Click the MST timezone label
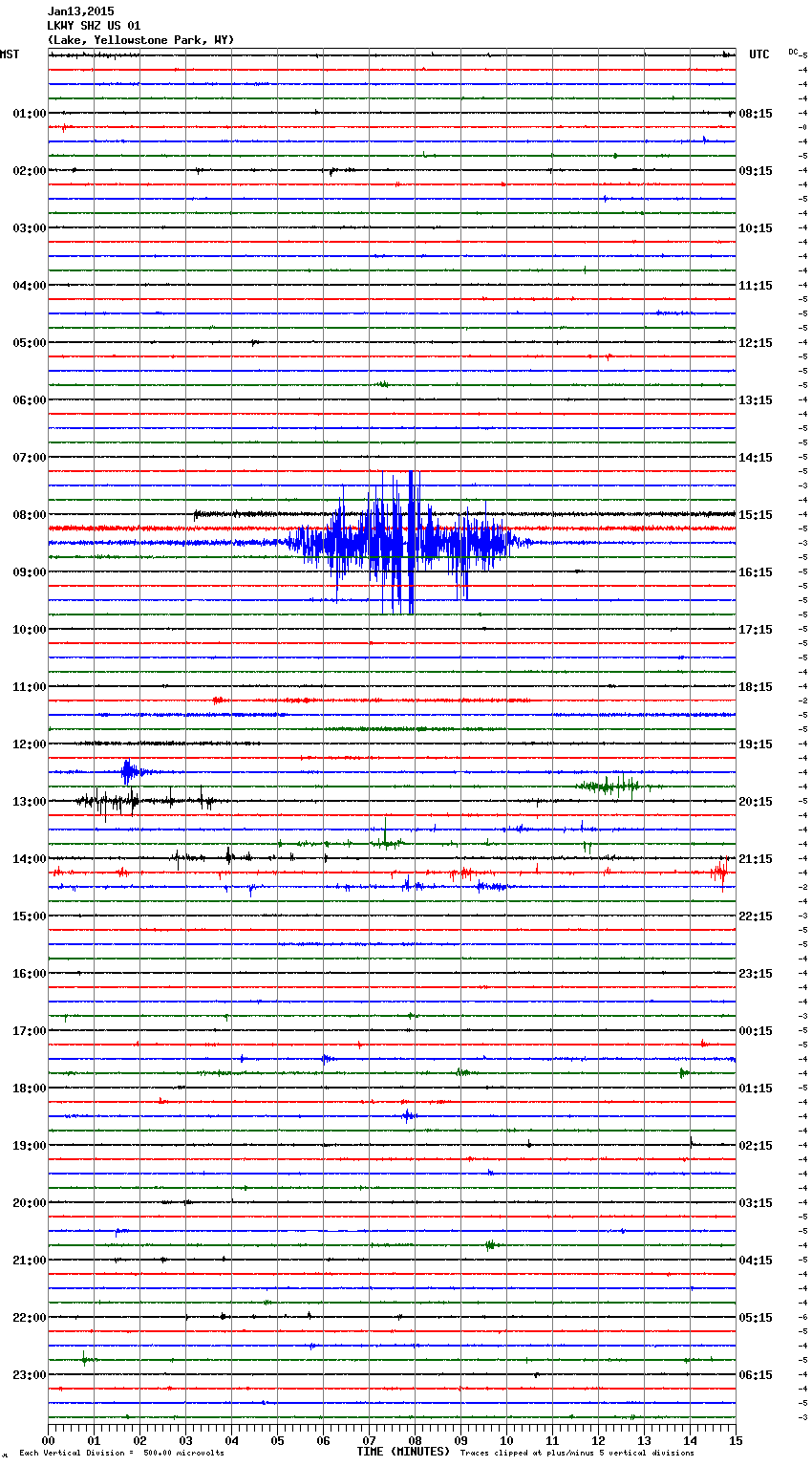This screenshot has width=812, height=1466. pyautogui.click(x=10, y=54)
